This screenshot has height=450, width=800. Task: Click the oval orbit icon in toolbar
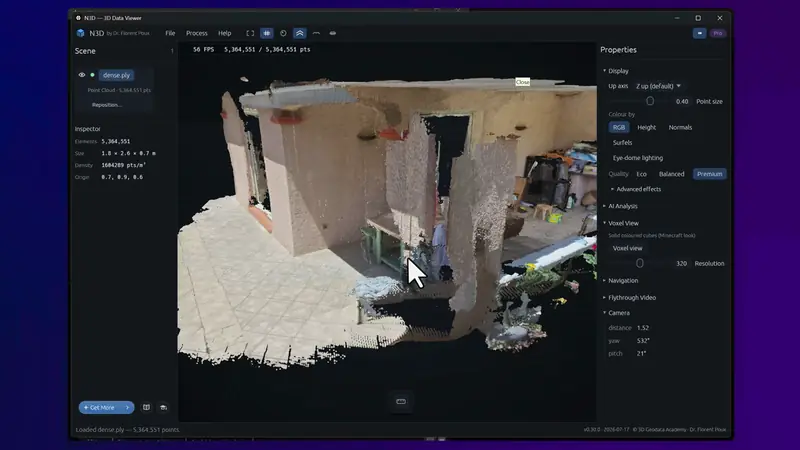pos(333,33)
